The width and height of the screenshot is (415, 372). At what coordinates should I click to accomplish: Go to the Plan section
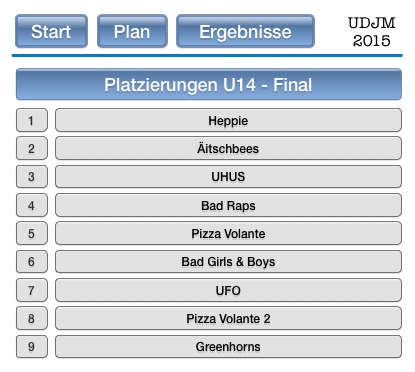tap(132, 31)
